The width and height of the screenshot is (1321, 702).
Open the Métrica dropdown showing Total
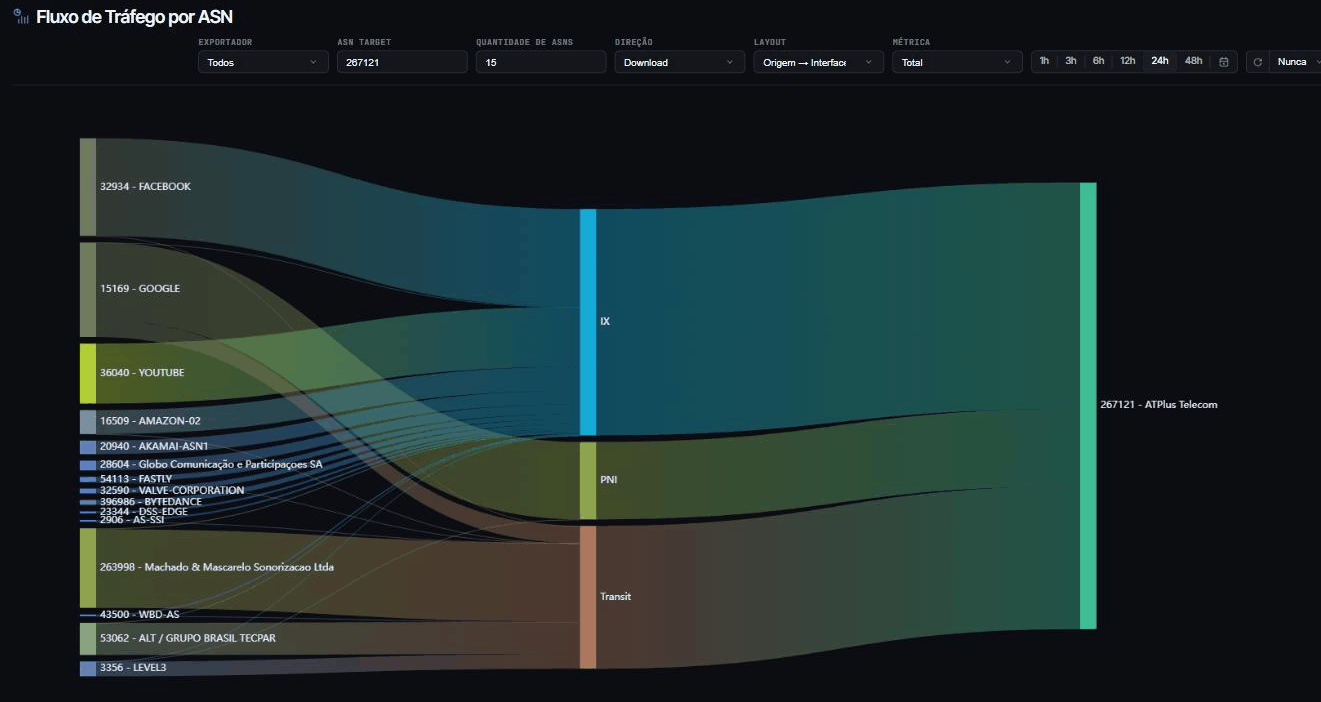pos(957,62)
